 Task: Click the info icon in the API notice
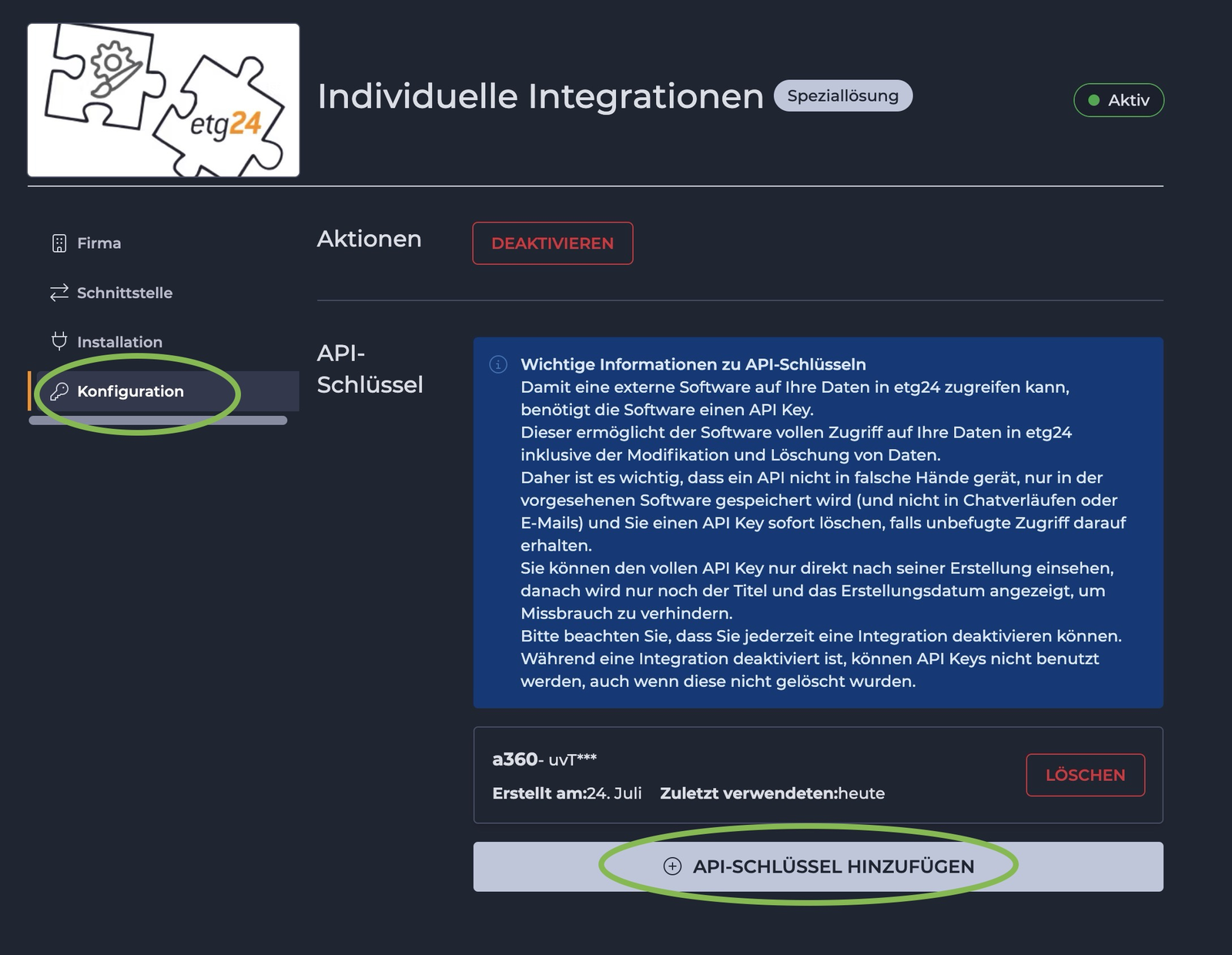tap(498, 364)
